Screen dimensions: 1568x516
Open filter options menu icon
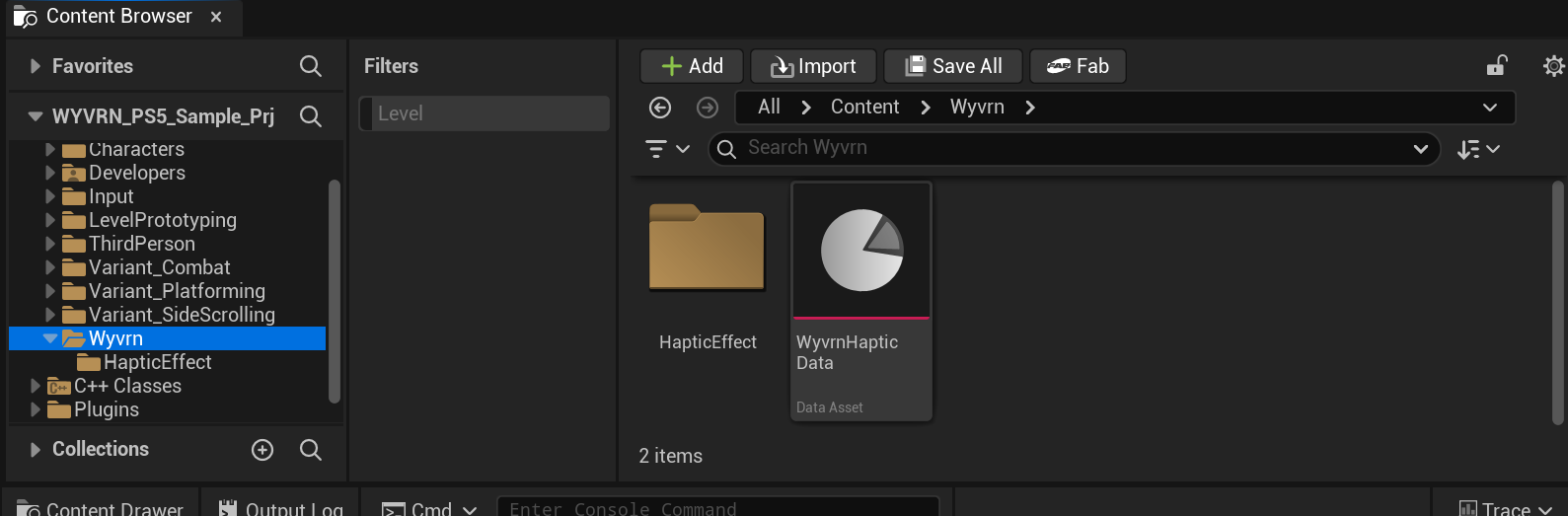tap(667, 149)
